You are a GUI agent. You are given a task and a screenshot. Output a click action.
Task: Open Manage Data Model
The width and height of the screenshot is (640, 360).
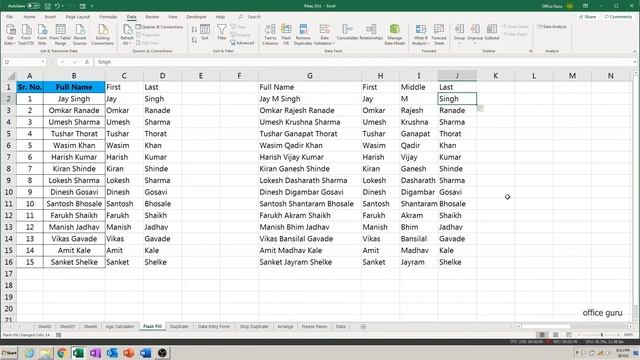tap(394, 34)
